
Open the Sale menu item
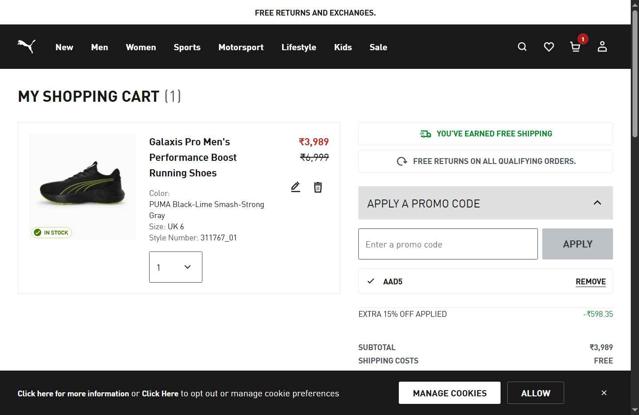click(378, 47)
